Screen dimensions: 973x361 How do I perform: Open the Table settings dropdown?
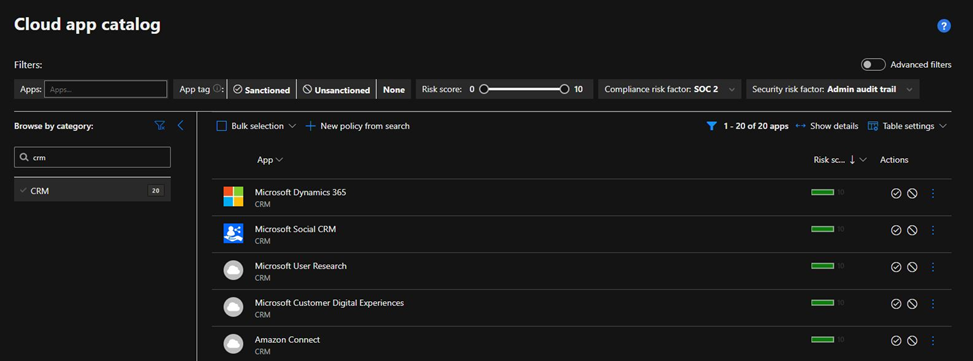point(907,126)
